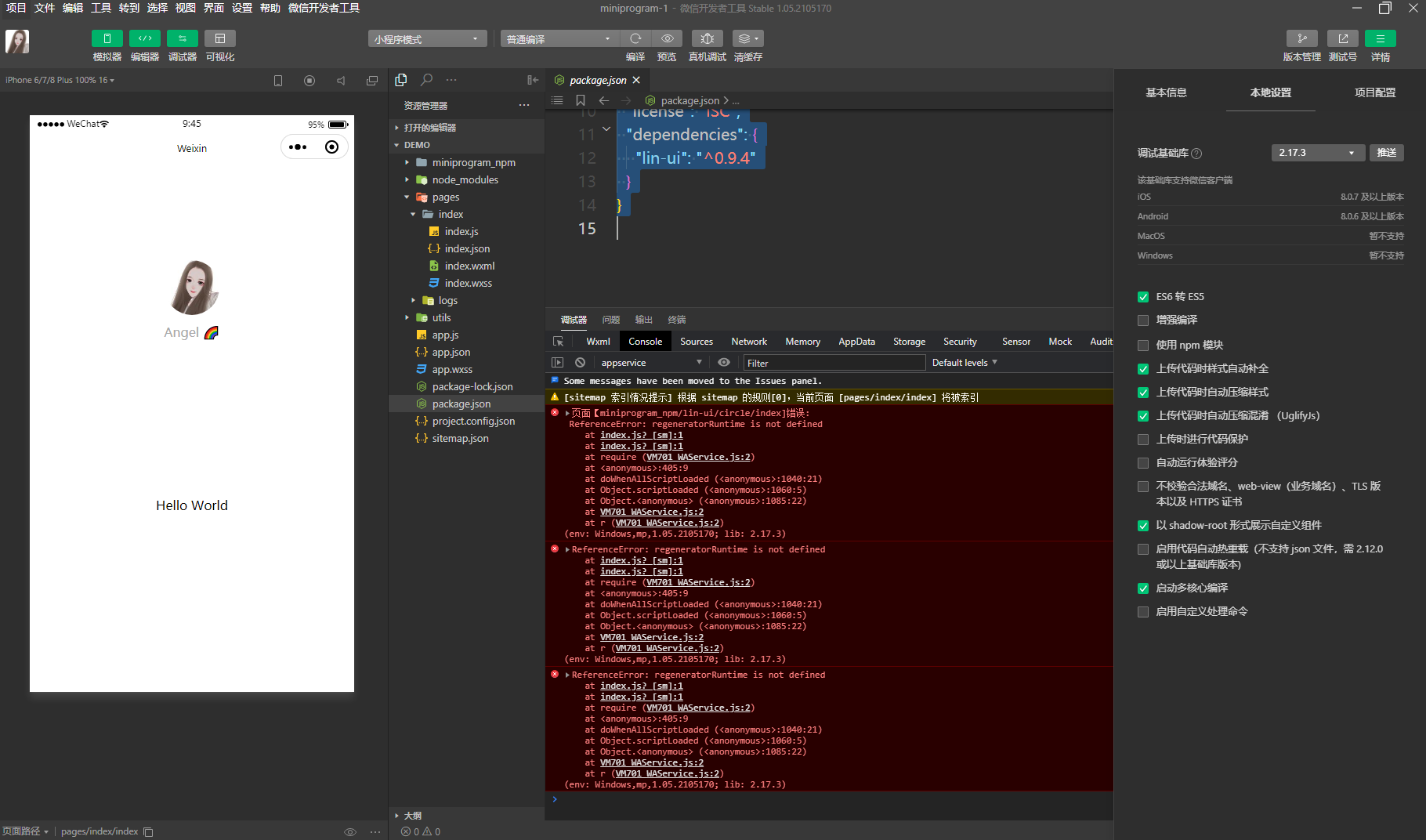Click the user avatar in toolbar
The image size is (1426, 840).
click(x=17, y=42)
